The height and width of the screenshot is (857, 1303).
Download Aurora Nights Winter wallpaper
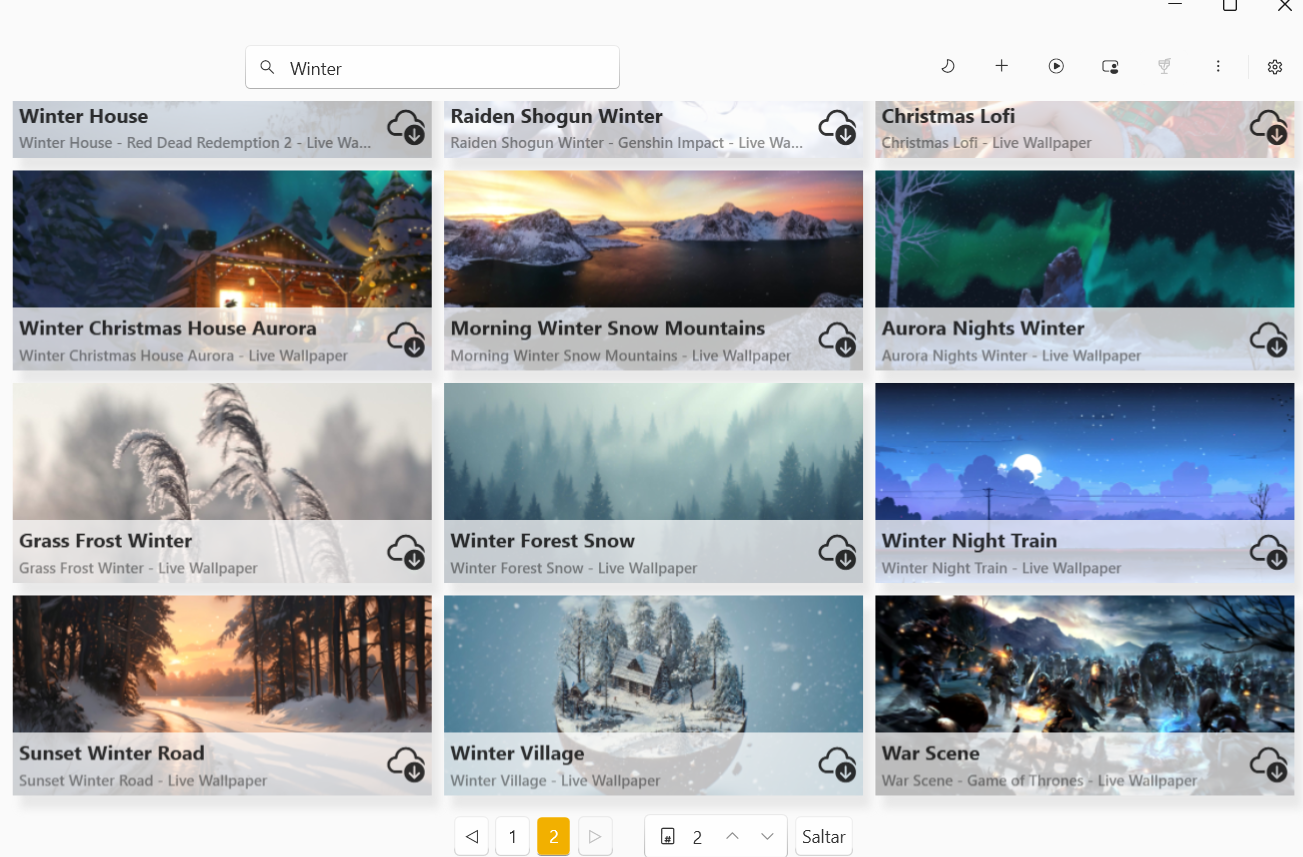click(1269, 340)
